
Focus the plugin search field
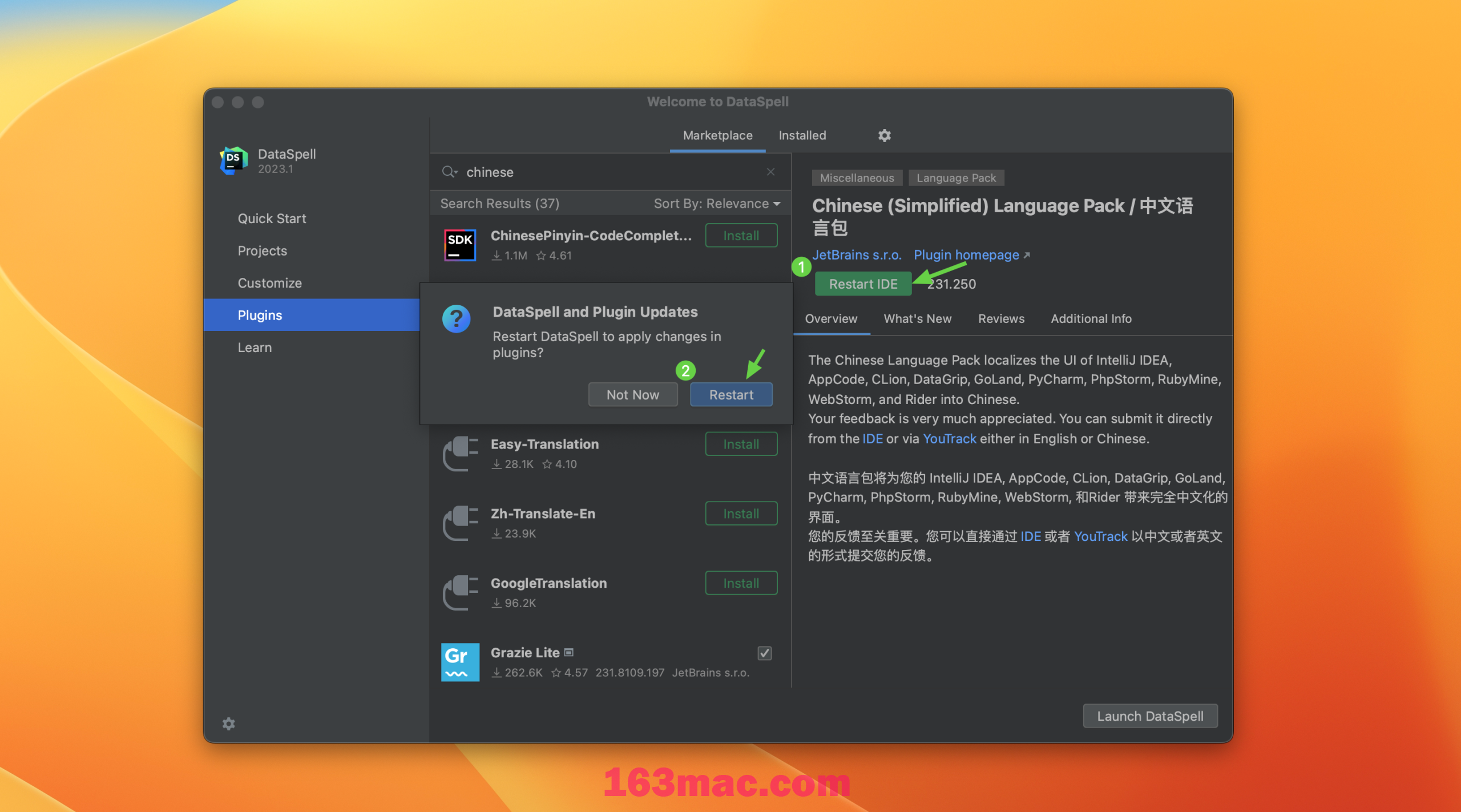(611, 172)
